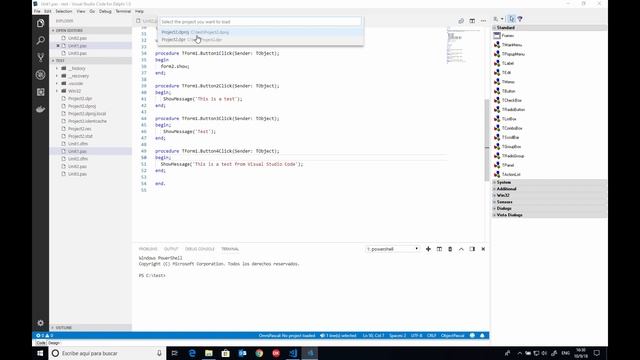This screenshot has height=360, width=640.
Task: Open the notifications bell in status bar
Action: coord(482,336)
